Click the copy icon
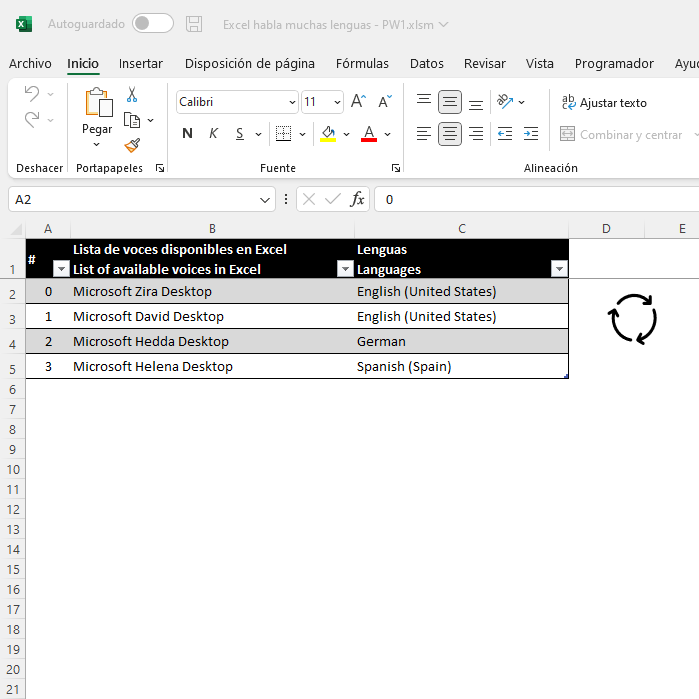Viewport: 699px width, 699px height. (x=132, y=120)
